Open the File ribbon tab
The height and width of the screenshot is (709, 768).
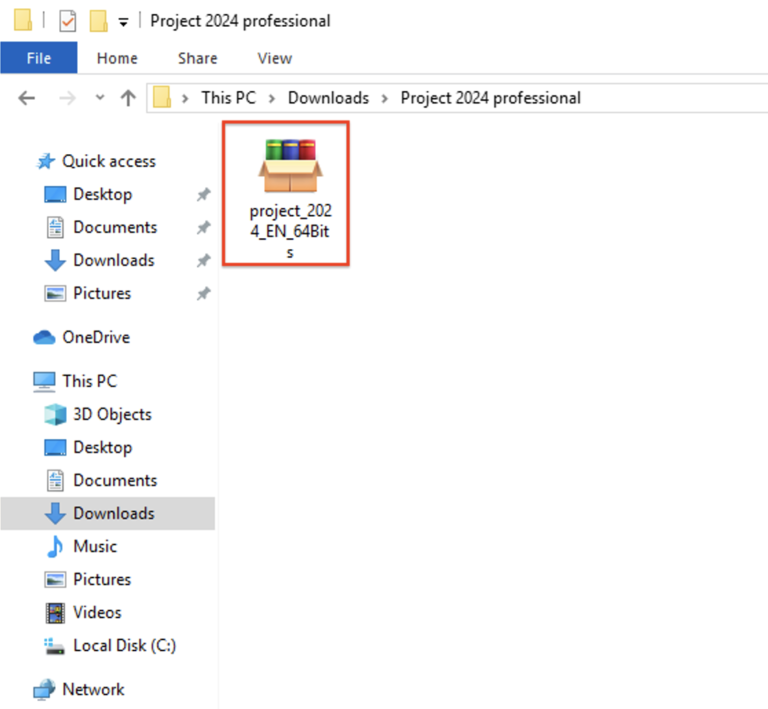click(39, 58)
